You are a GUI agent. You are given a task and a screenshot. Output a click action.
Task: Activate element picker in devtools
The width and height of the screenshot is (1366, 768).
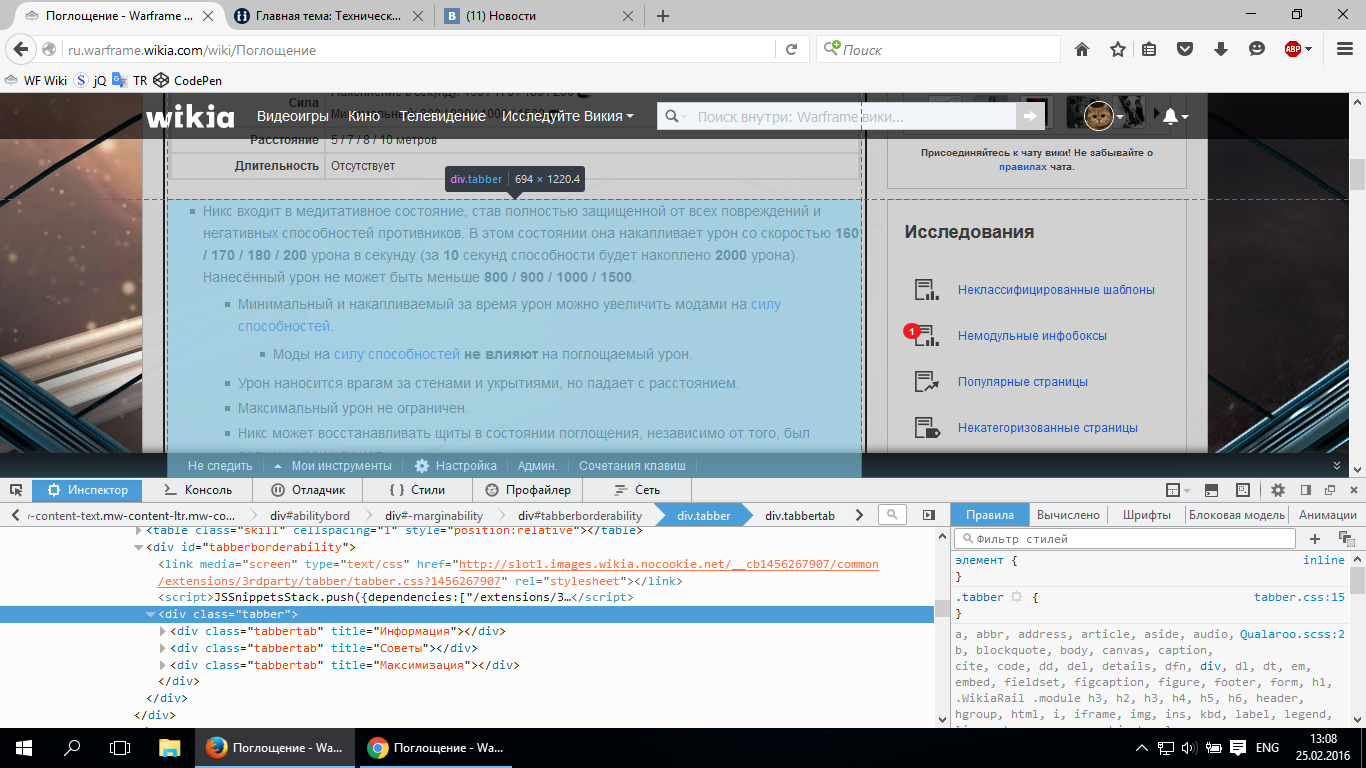(x=16, y=490)
